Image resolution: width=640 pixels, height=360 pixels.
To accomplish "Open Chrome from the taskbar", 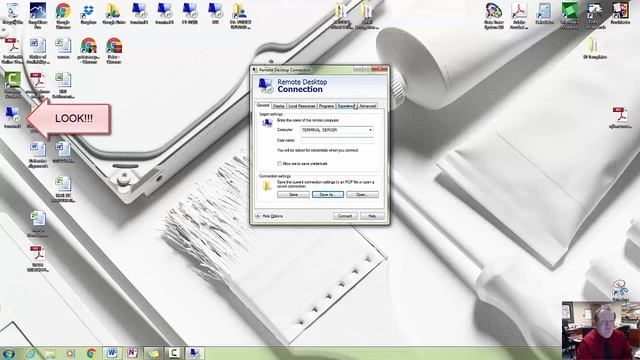I will [91, 353].
